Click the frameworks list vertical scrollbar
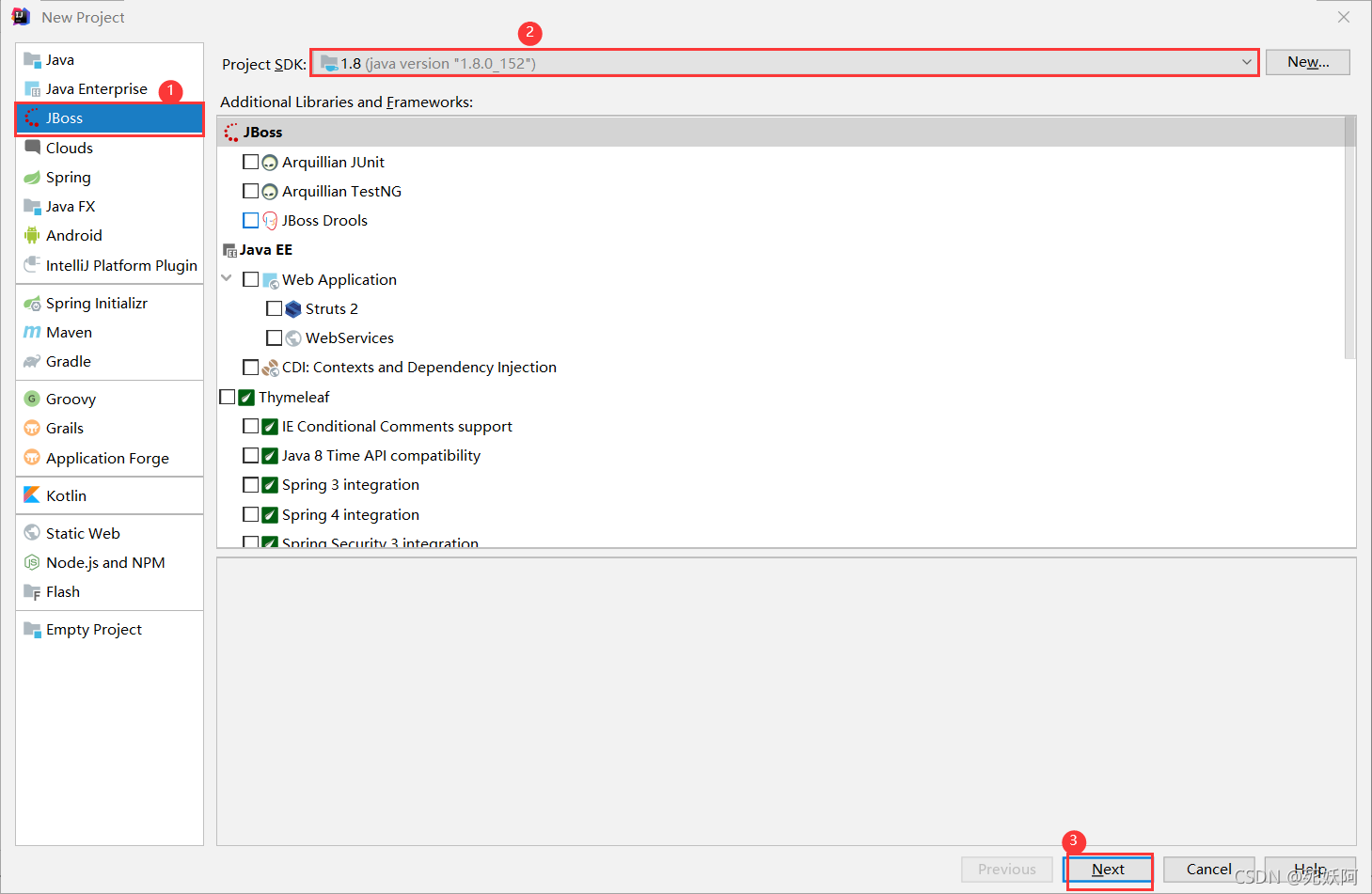 [x=1349, y=237]
